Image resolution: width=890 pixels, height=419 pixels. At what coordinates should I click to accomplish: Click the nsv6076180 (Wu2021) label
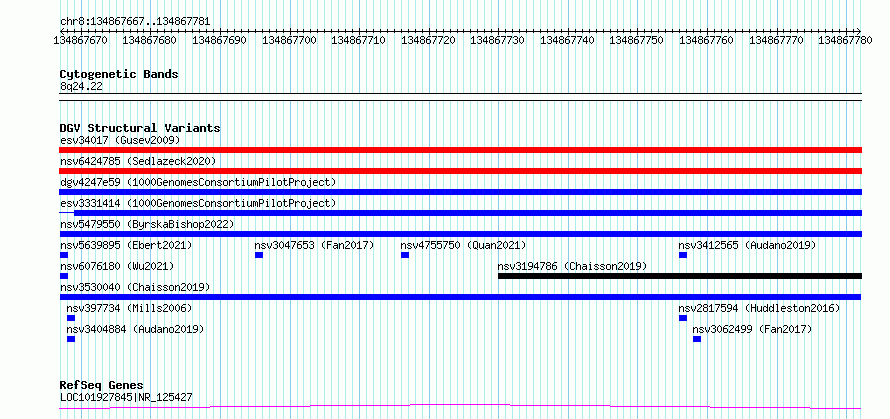[117, 266]
